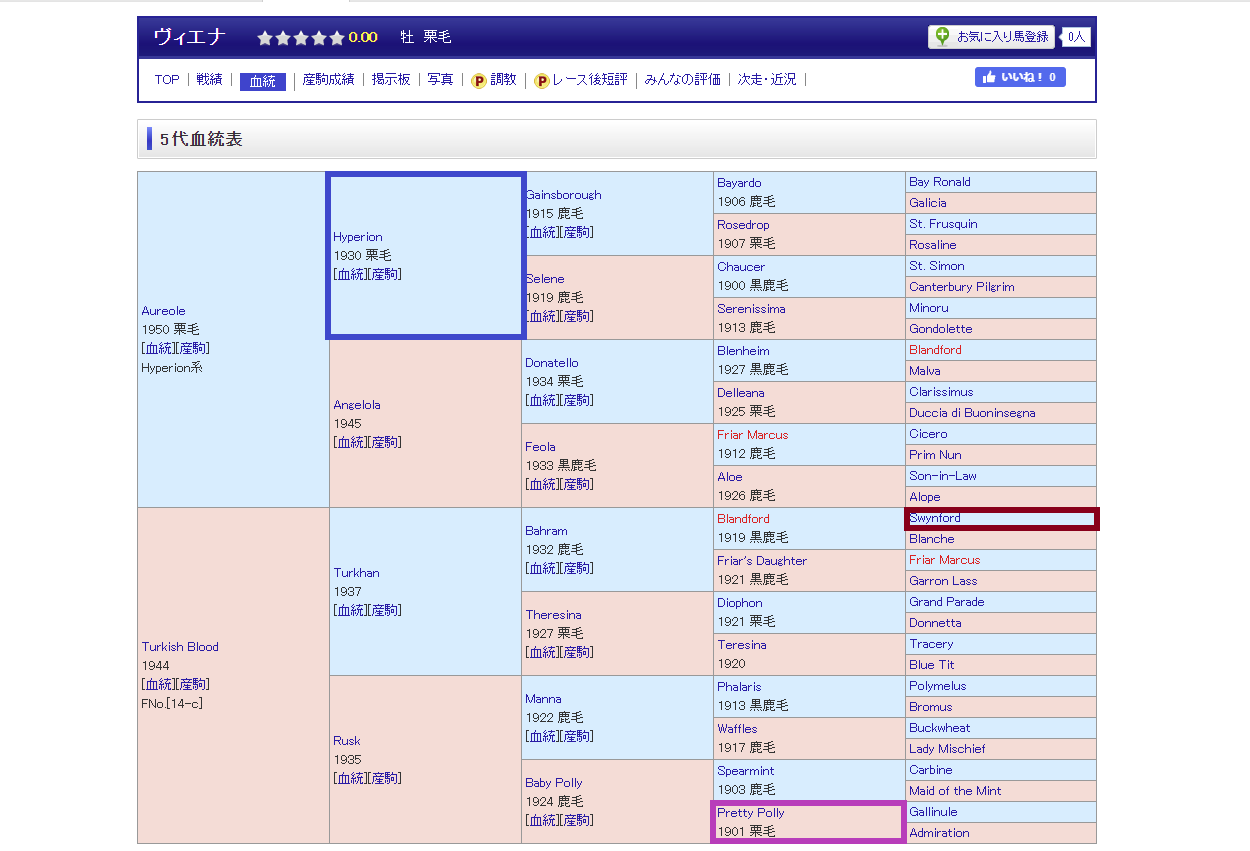Open the Canterbury Pilgrim horse link

(x=962, y=287)
